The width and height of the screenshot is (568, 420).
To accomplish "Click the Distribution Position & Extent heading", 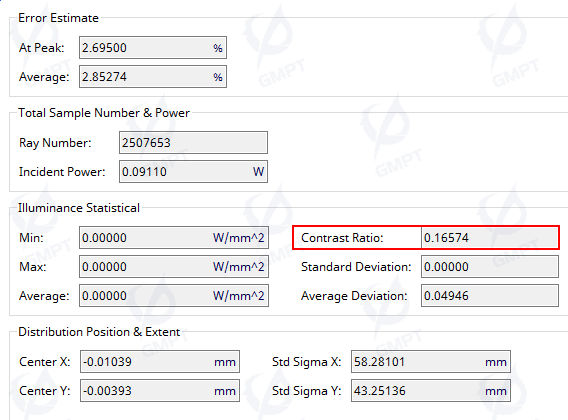I will point(99,332).
